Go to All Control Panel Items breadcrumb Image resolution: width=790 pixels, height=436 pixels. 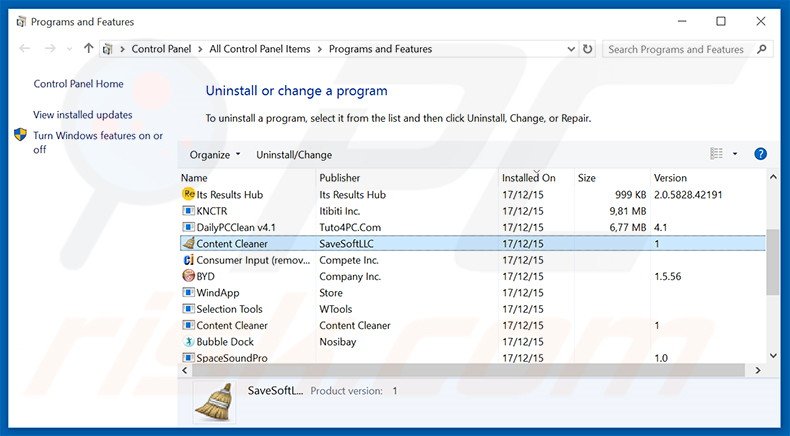coord(260,49)
